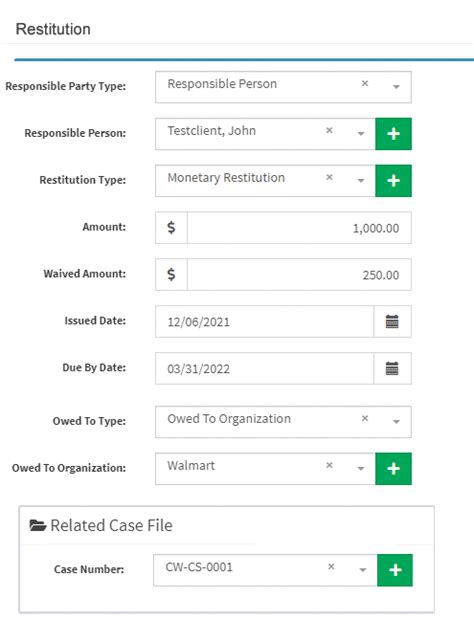The height and width of the screenshot is (642, 474).
Task: Clear the Walmart selection
Action: tap(329, 465)
